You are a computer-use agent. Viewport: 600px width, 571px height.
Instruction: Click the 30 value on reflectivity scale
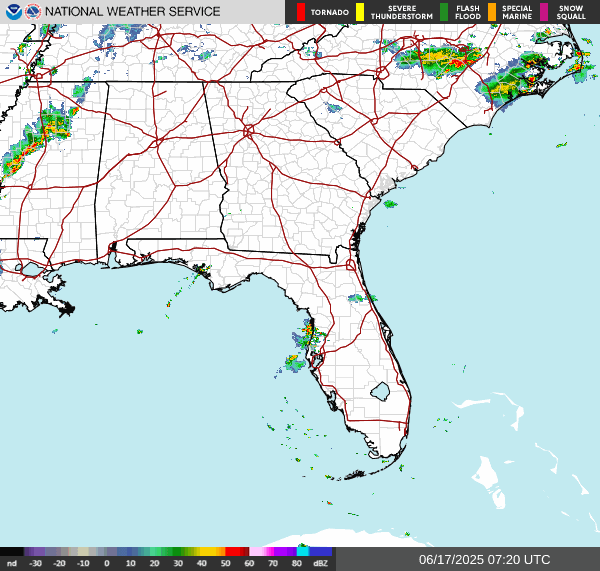tap(178, 563)
